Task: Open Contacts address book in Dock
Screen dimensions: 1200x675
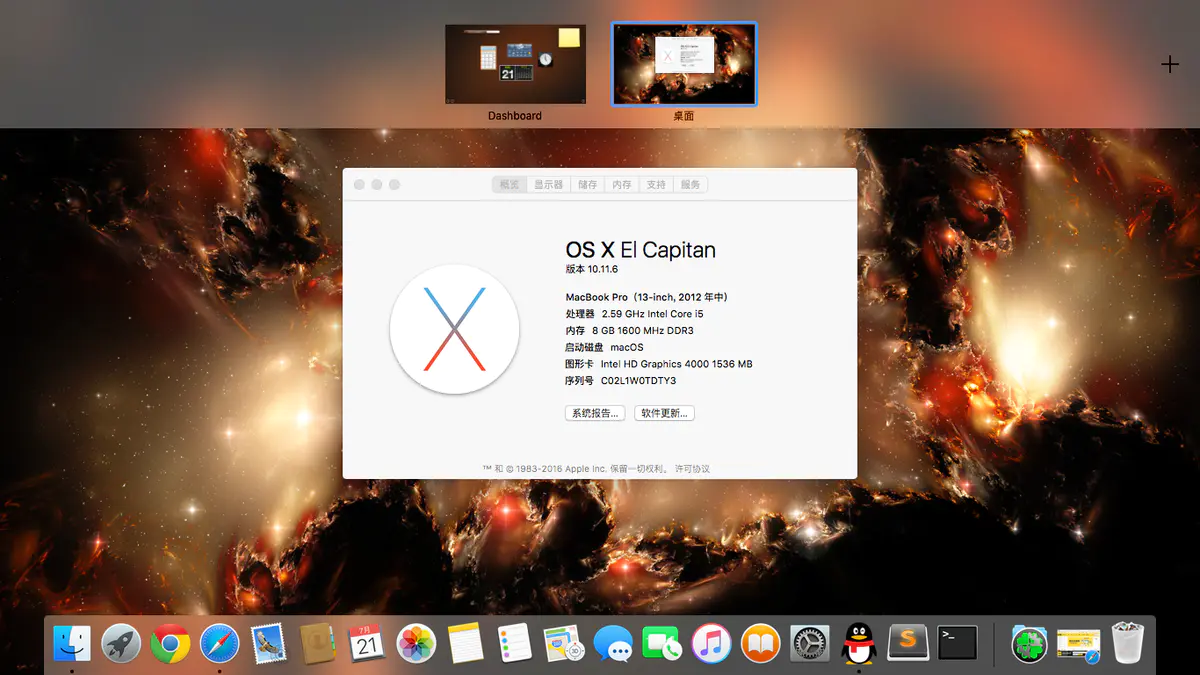Action: [318, 643]
